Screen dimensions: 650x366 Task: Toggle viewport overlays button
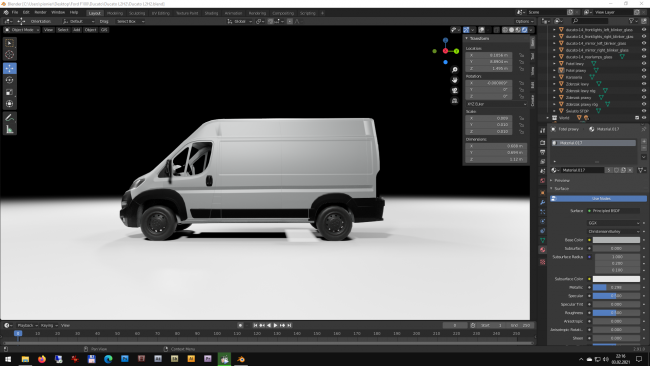coord(481,30)
